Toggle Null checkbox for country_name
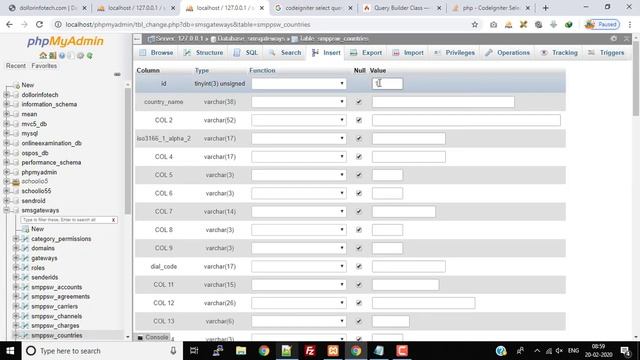The width and height of the screenshot is (640, 360). tap(359, 102)
